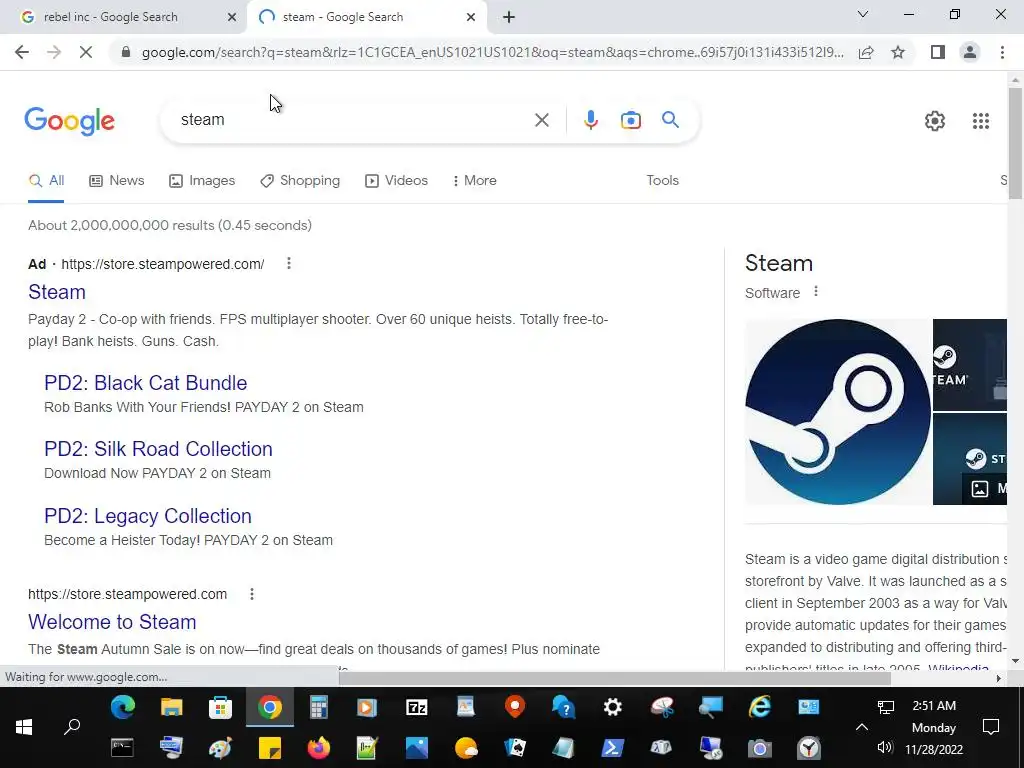Open the Google apps grid
Image resolution: width=1024 pixels, height=768 pixels.
point(980,121)
